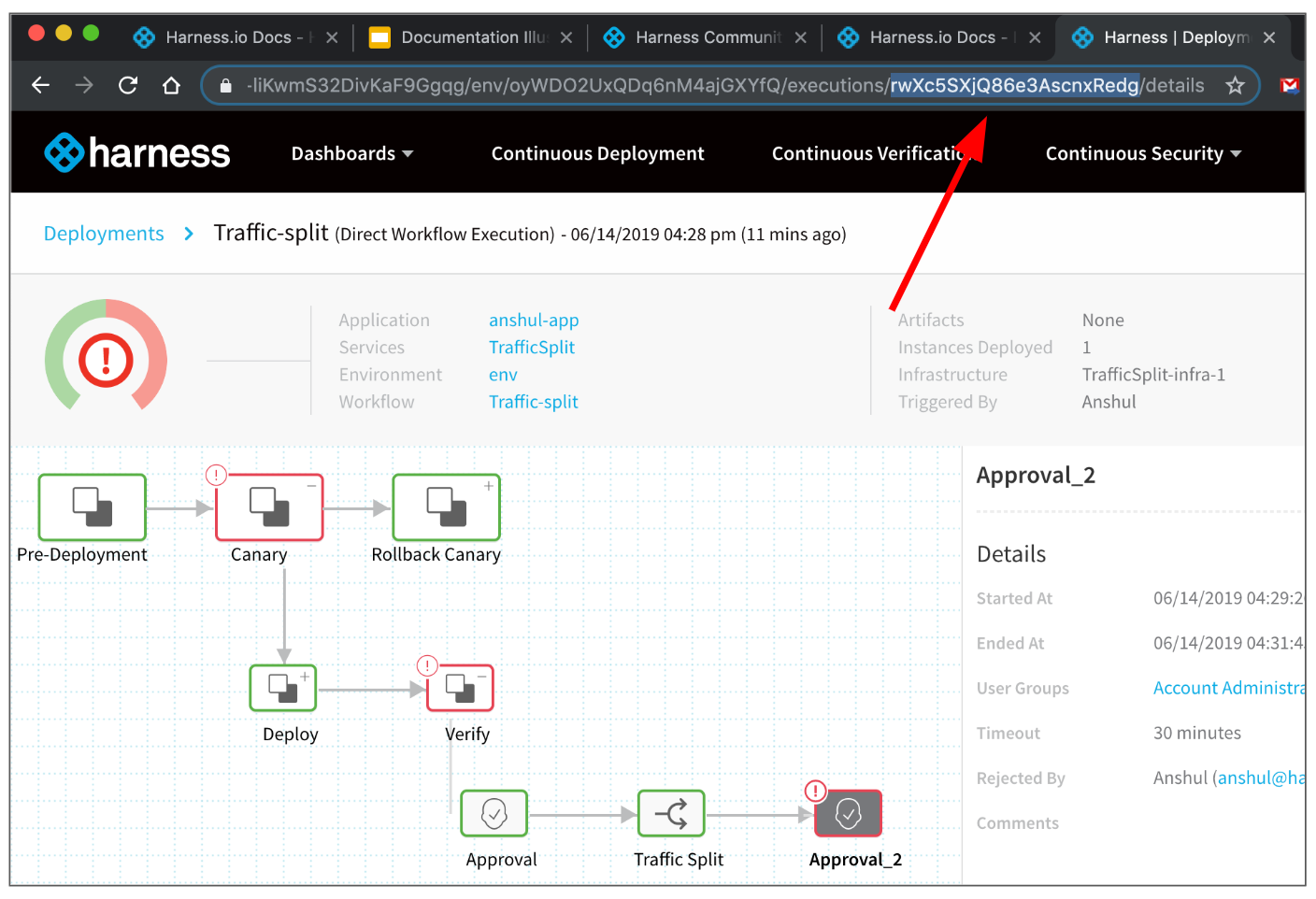Select the Approval_2 step node

[x=848, y=813]
